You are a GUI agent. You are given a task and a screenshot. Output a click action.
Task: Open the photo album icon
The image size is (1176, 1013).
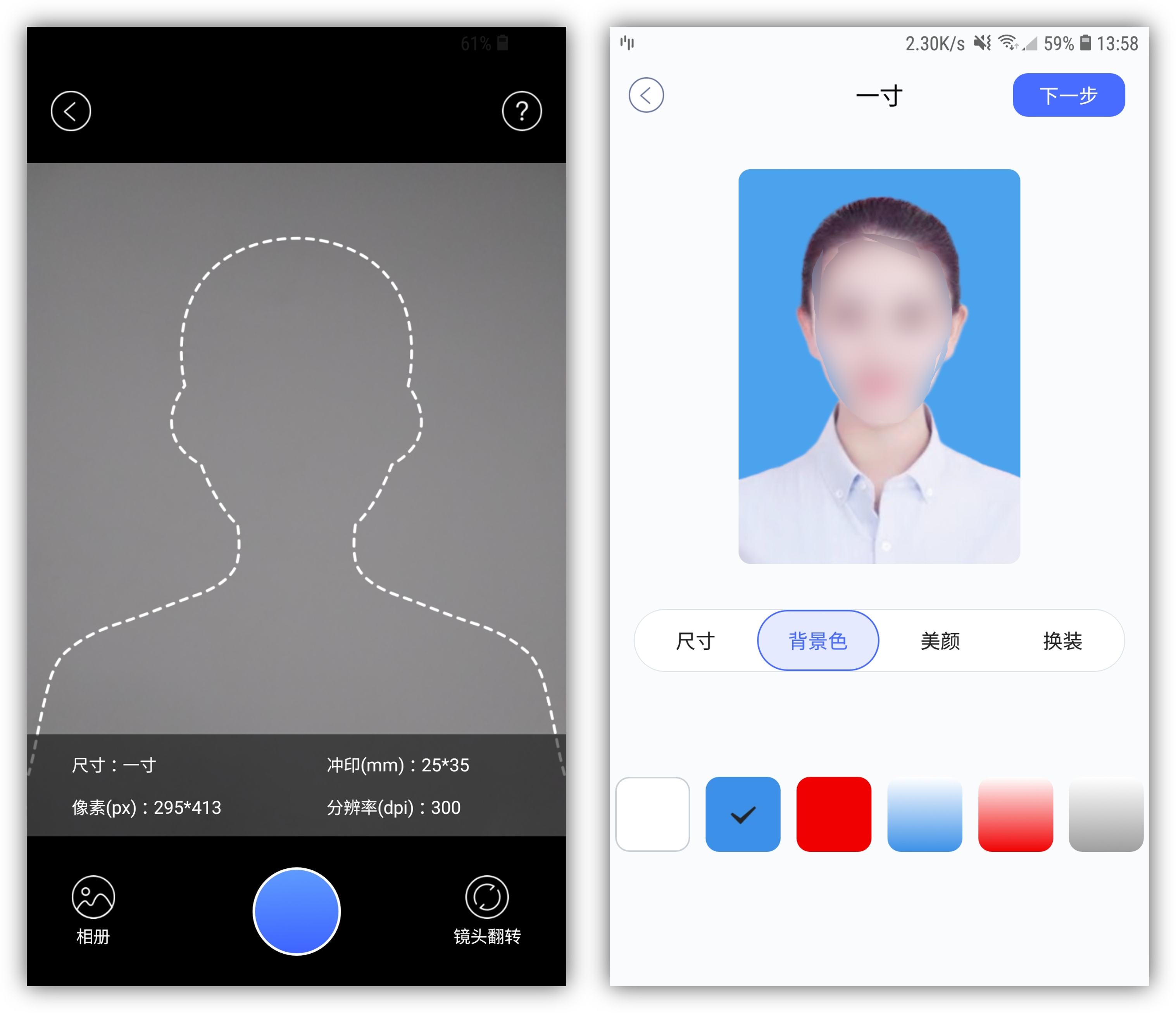point(93,898)
